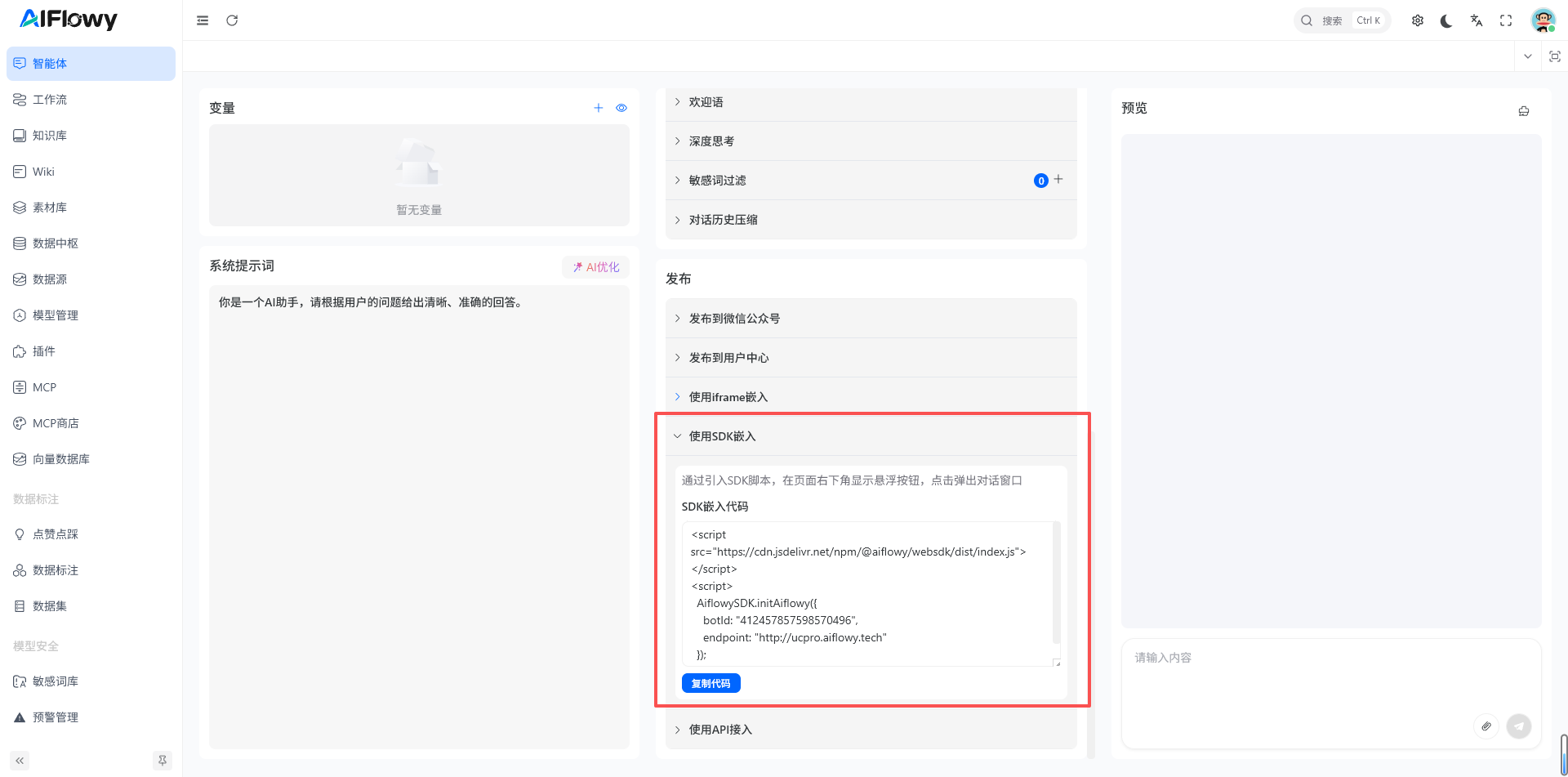Click the 点赞点踩 lightbulb icon
Viewport: 1568px width, 777px height.
pyautogui.click(x=20, y=534)
